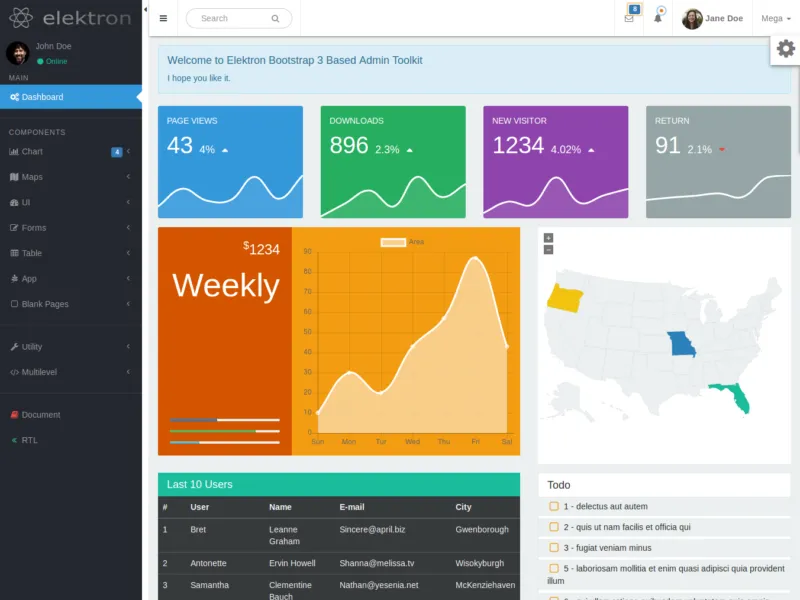Screen dimensions: 800x600
Task: Click into the Search input field
Action: [230, 18]
